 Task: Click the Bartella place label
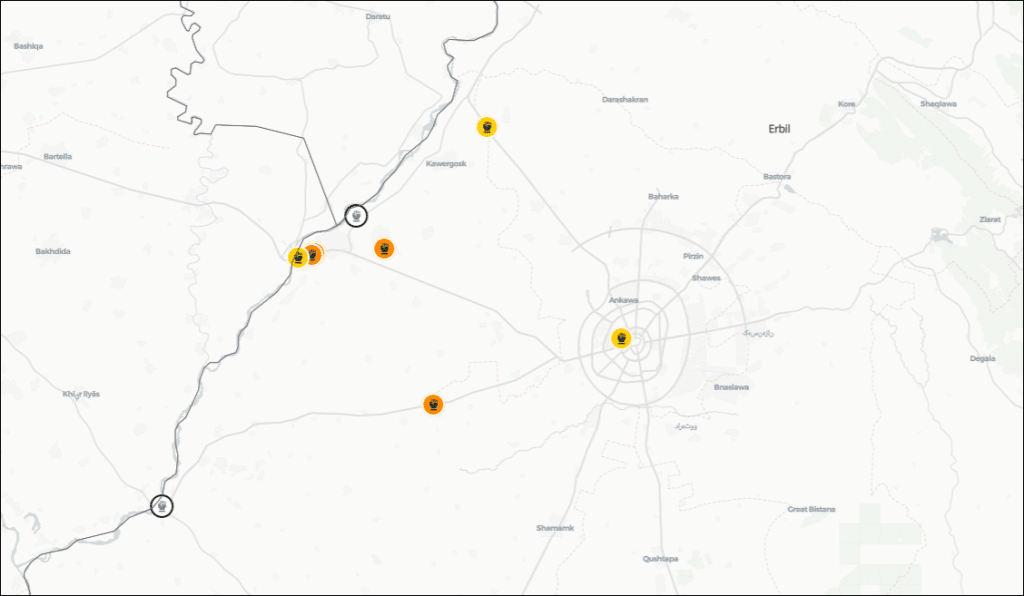pyautogui.click(x=58, y=157)
